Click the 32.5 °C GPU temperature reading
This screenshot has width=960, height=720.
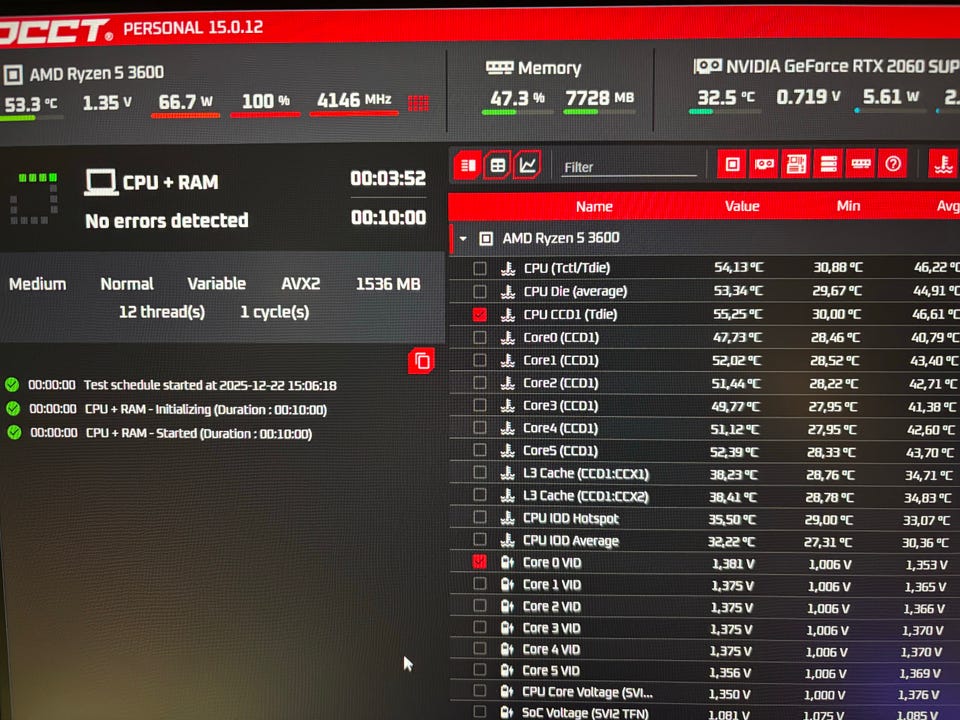coord(726,97)
